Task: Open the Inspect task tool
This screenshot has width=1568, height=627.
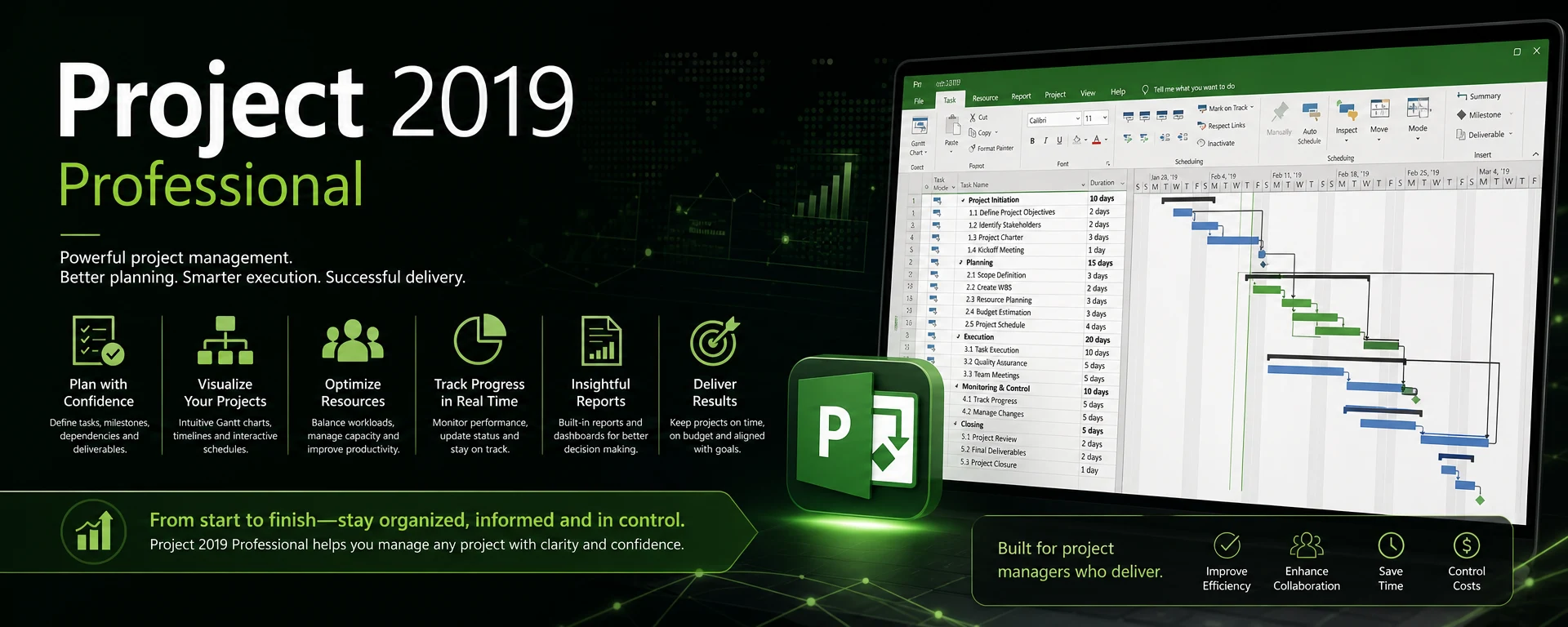Action: (1347, 120)
